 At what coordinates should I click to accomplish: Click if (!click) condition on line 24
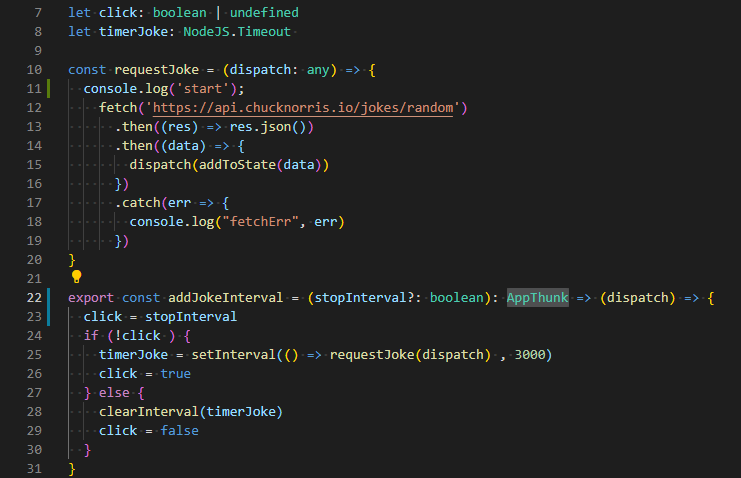coord(129,336)
